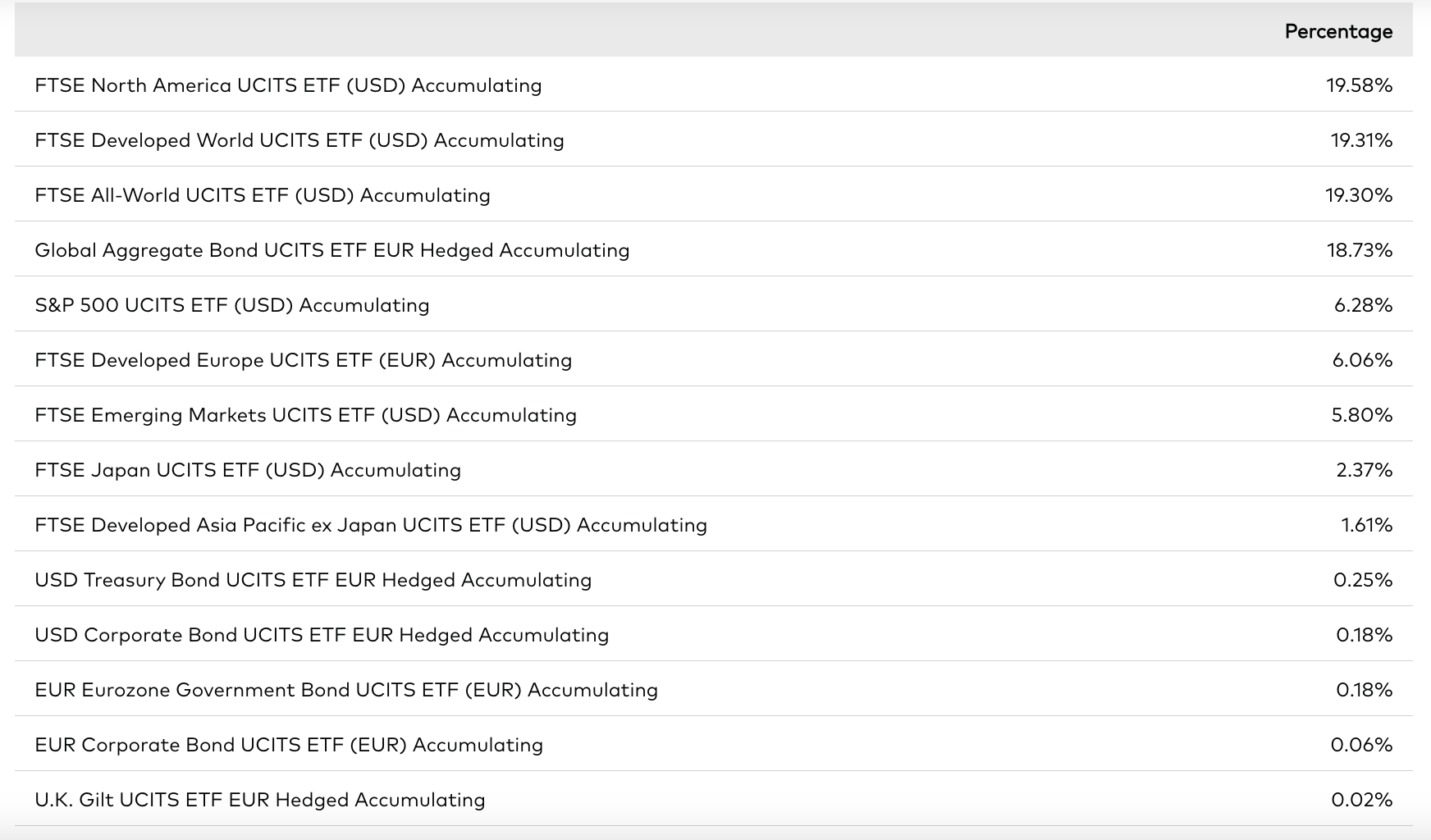Select FTSE Japan UCITS ETF (USD) Accumulating
Image resolution: width=1431 pixels, height=840 pixels.
click(248, 470)
